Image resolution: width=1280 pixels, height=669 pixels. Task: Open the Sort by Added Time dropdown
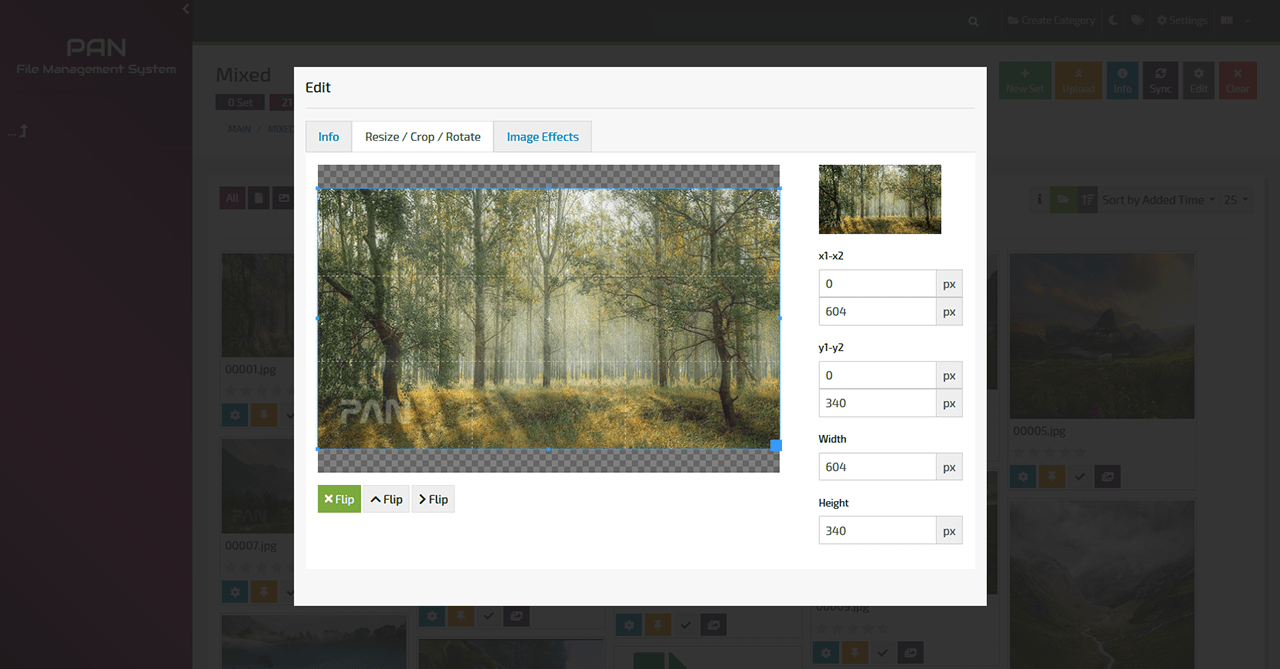pyautogui.click(x=1158, y=200)
